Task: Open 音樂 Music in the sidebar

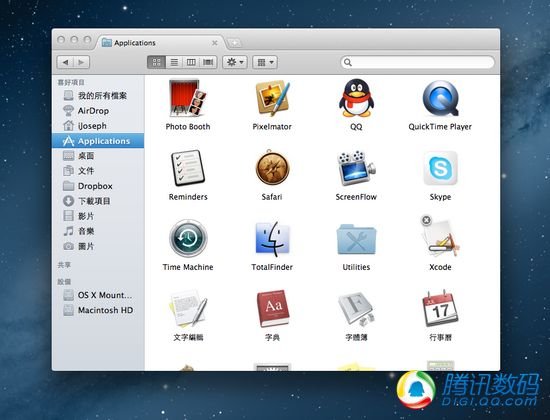Action: [98, 231]
